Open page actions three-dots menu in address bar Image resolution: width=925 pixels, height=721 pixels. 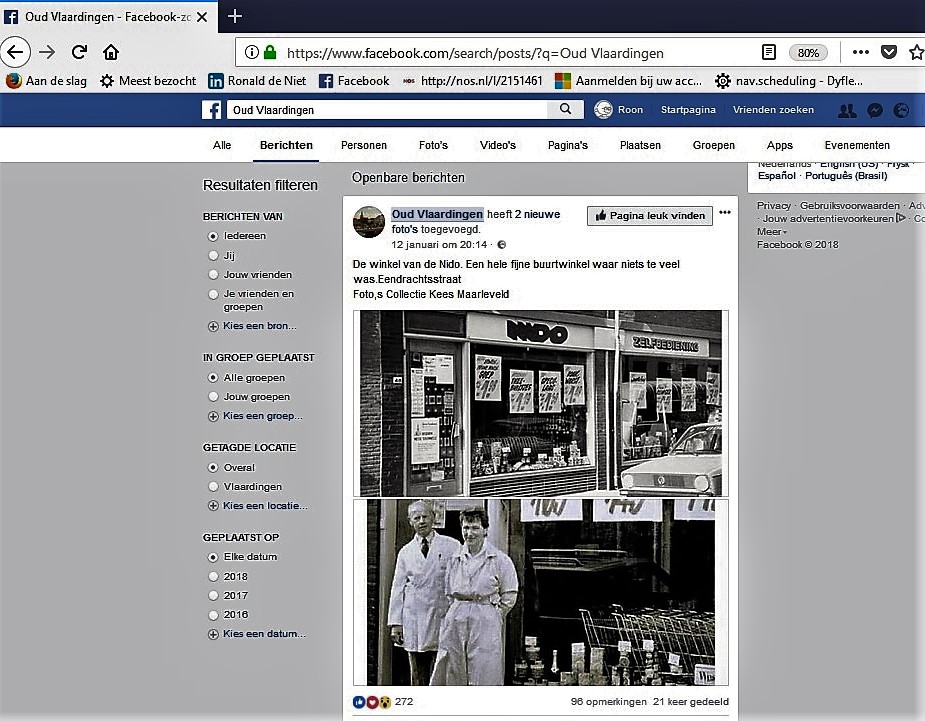861,53
